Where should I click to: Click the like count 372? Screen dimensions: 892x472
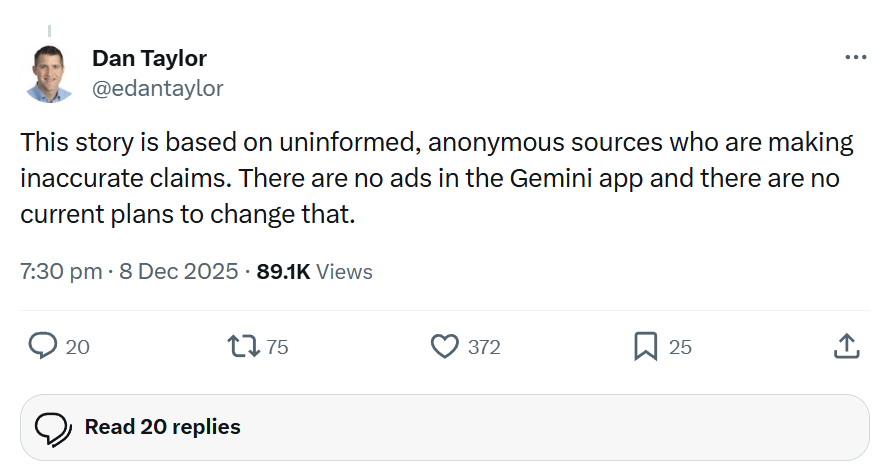point(484,347)
